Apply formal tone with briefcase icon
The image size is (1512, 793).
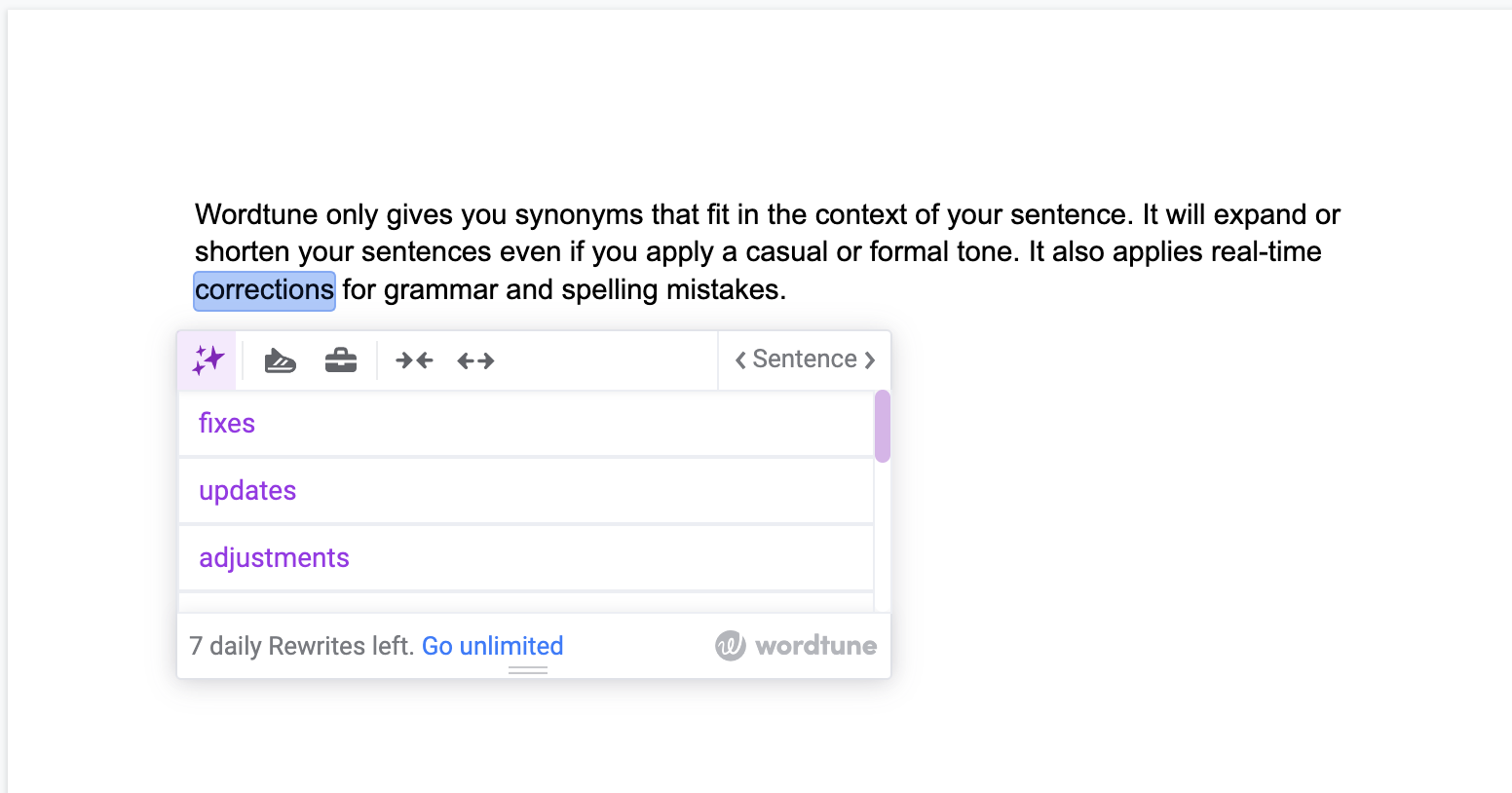[341, 360]
